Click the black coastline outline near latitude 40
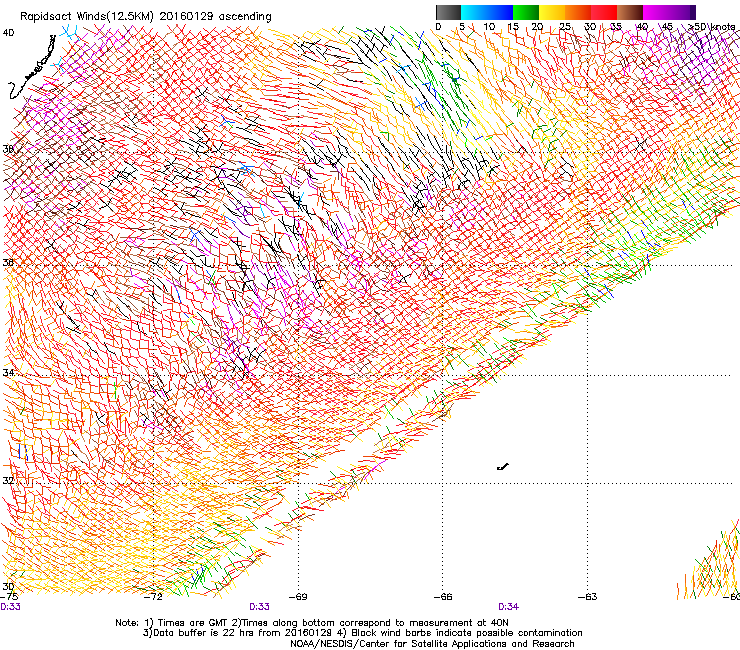The height and width of the screenshot is (650, 740). (31, 68)
